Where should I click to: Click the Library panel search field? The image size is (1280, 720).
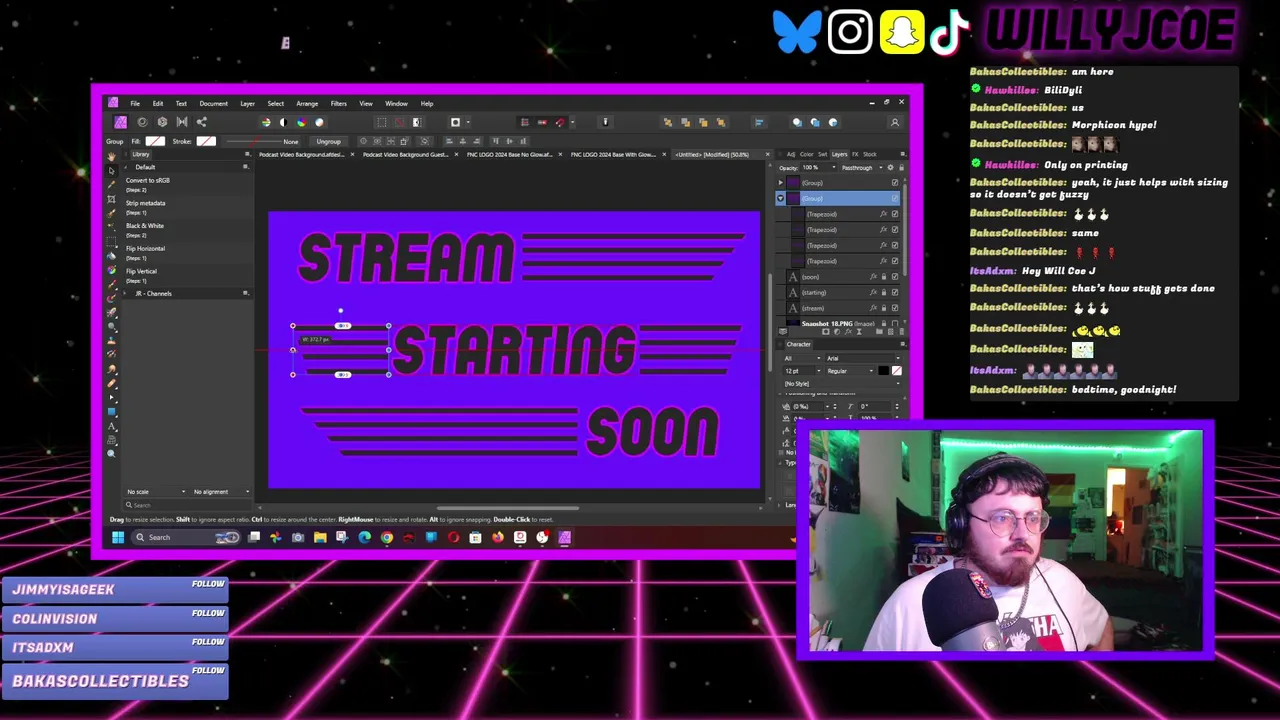coord(185,505)
